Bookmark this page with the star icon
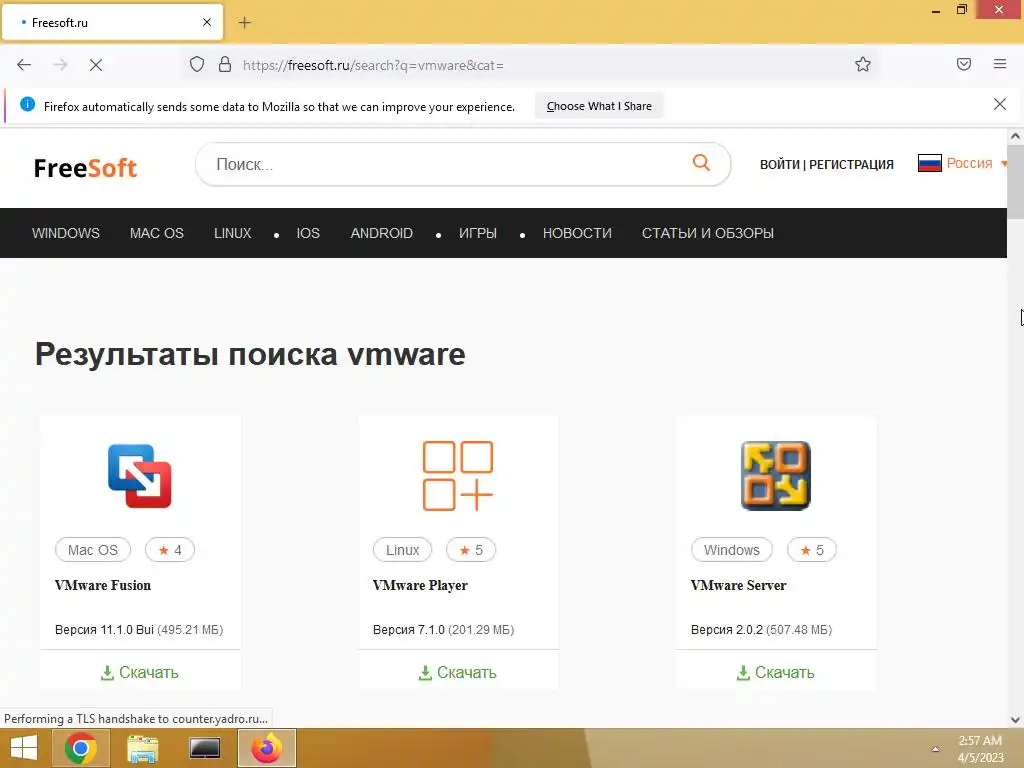The height and width of the screenshot is (768, 1024). pos(863,64)
